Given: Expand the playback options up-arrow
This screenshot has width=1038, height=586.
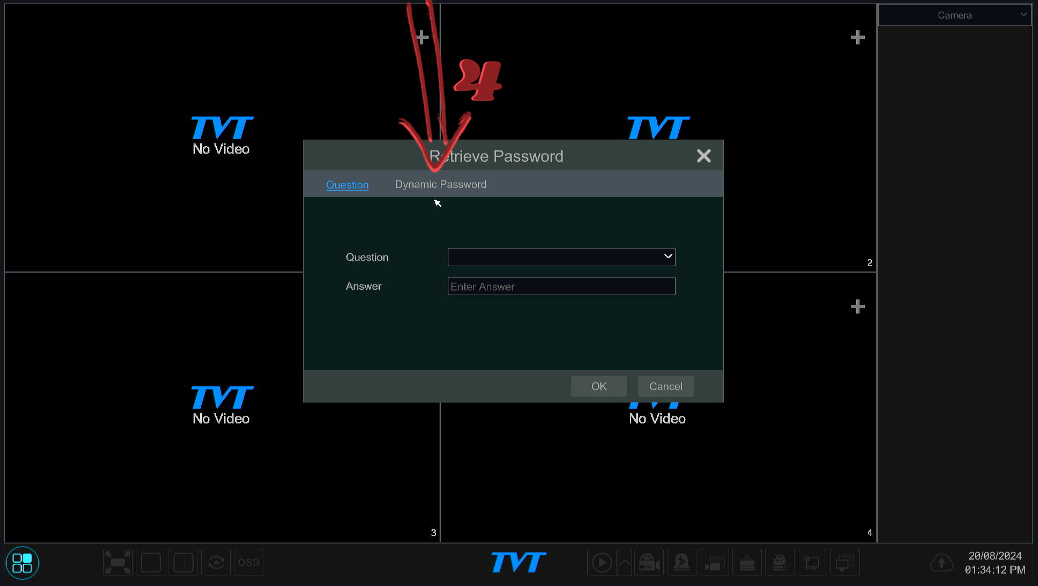Looking at the screenshot, I should (625, 563).
